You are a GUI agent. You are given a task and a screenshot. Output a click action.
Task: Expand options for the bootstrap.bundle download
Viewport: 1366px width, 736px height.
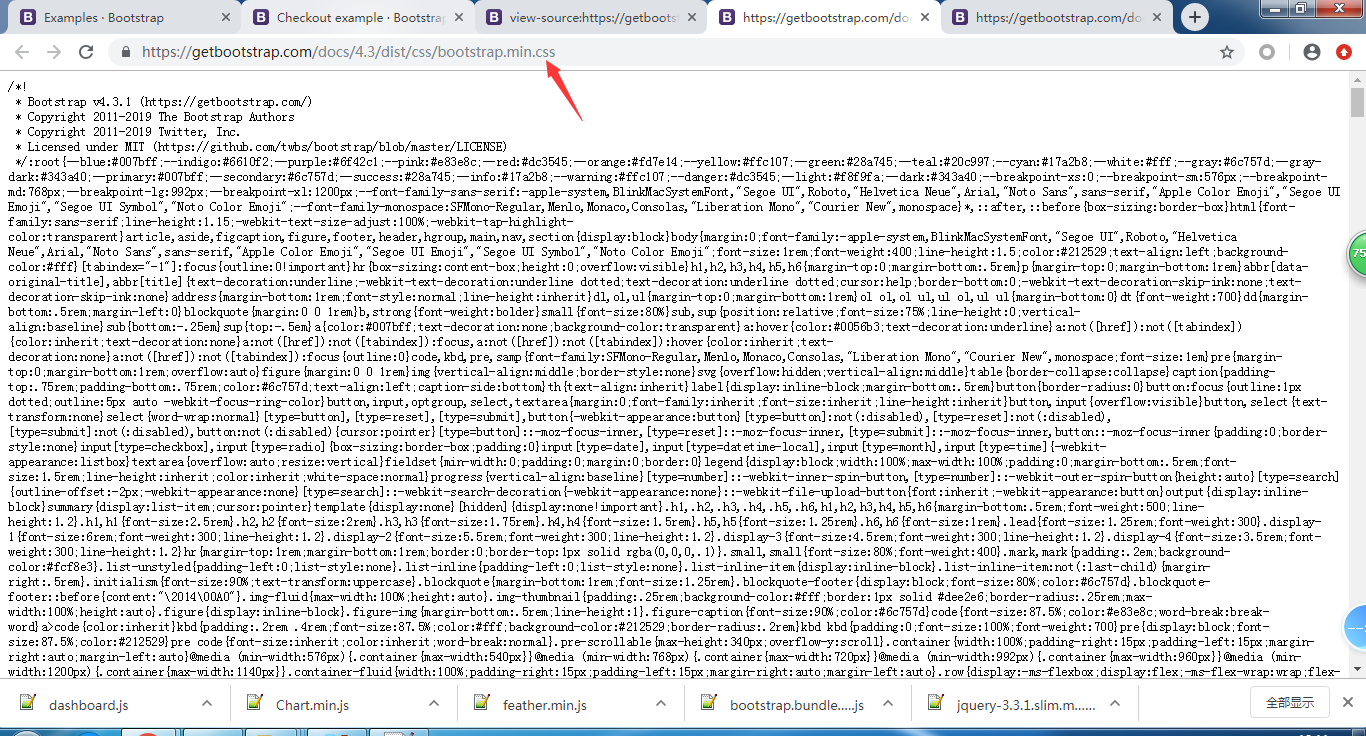(x=888, y=704)
